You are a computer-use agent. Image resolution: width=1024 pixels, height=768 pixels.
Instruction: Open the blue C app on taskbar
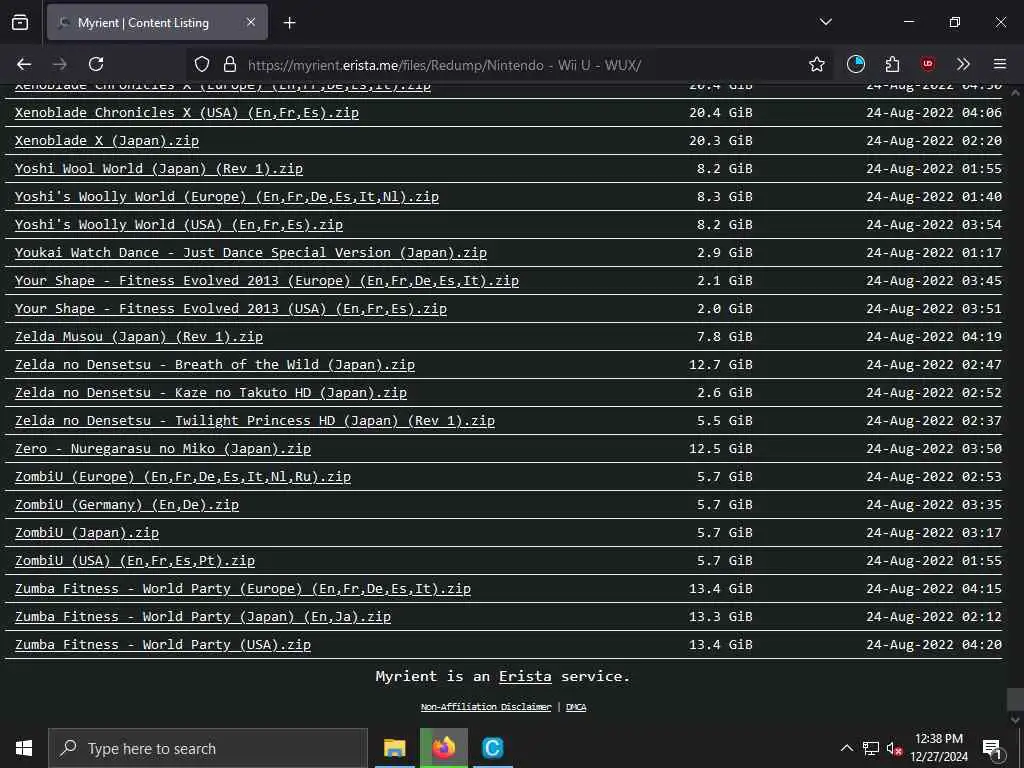(492, 748)
